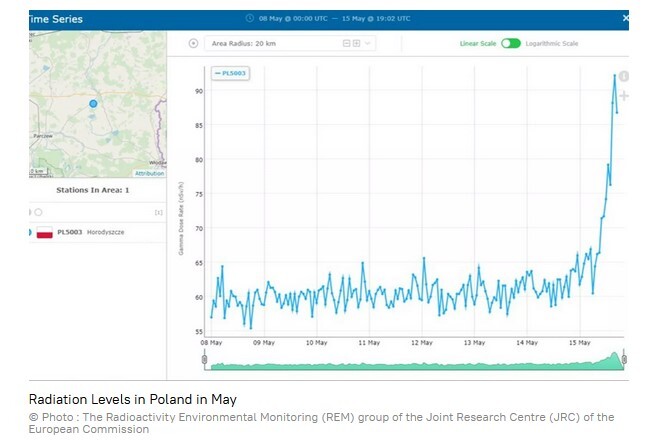650x445 pixels.
Task: Select the Linear Scale label
Action: 478,44
